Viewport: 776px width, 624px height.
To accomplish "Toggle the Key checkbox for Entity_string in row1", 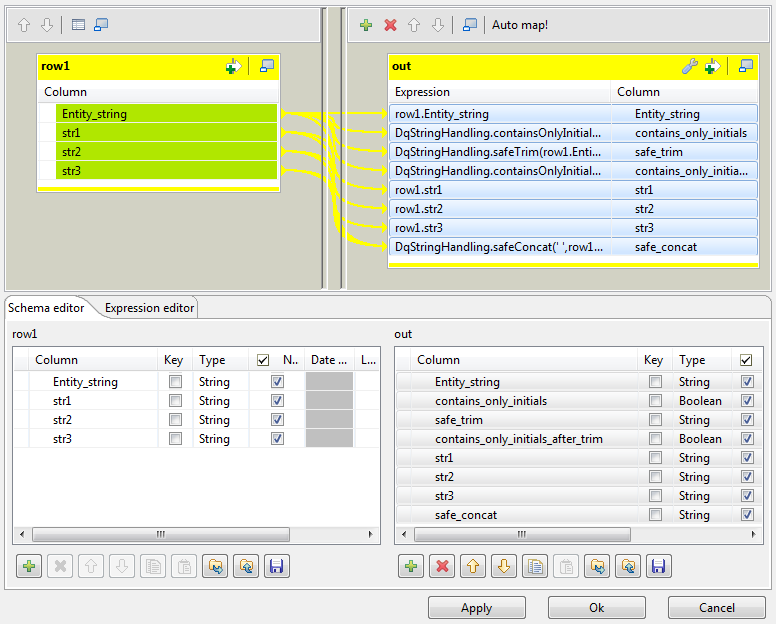I will tap(176, 382).
